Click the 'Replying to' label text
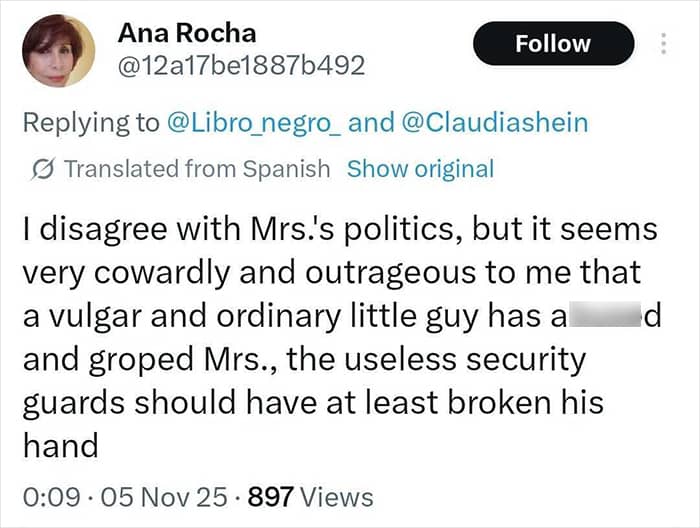This screenshot has height=528, width=700. click(91, 123)
